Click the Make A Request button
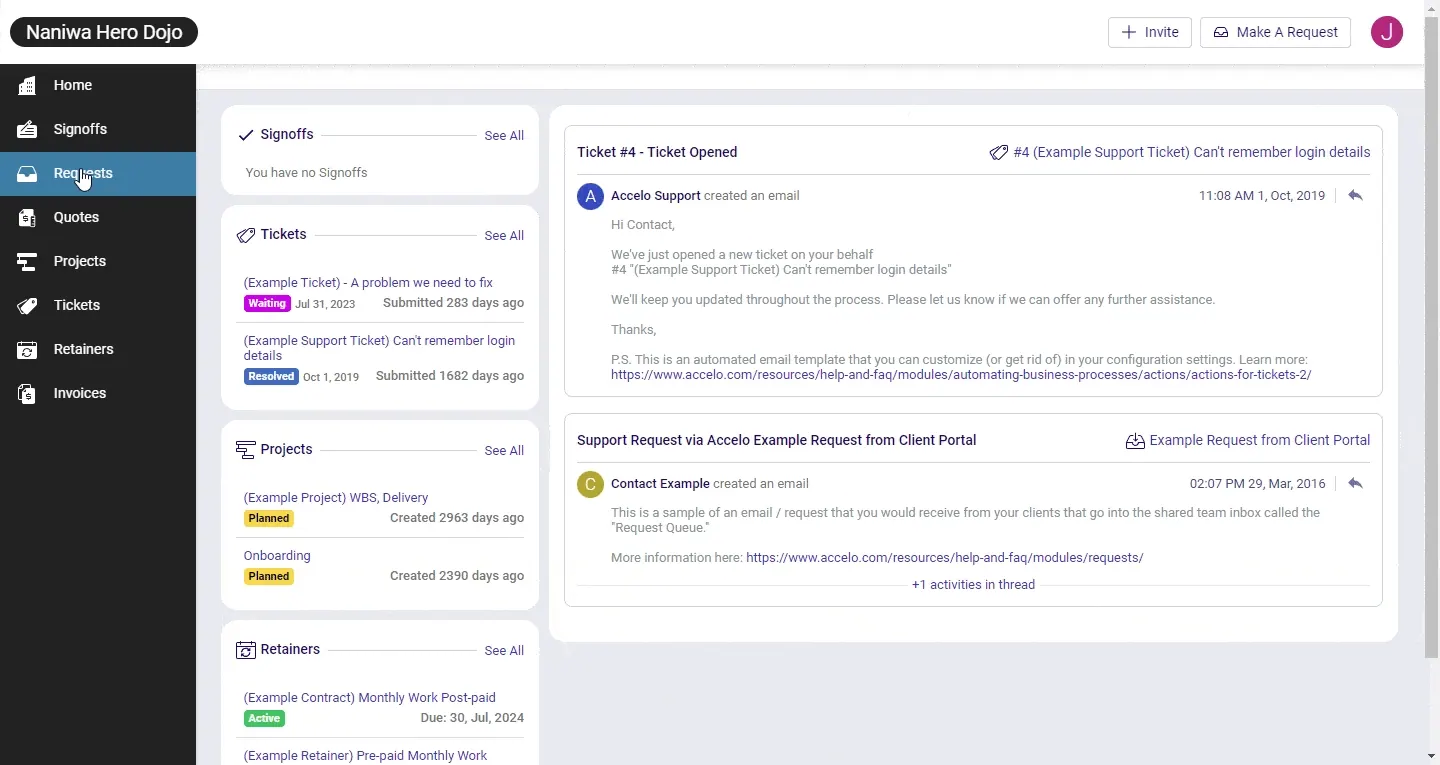This screenshot has width=1440, height=765. [1276, 32]
